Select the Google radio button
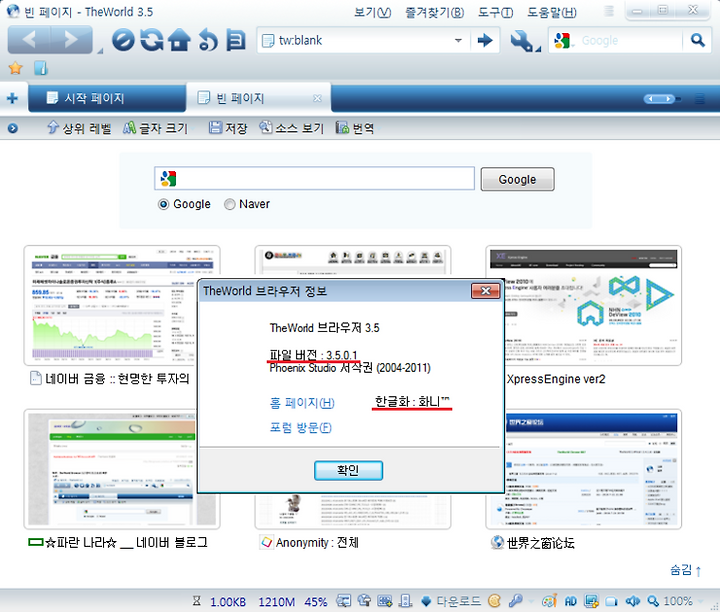Image resolution: width=720 pixels, height=612 pixels. [x=163, y=204]
